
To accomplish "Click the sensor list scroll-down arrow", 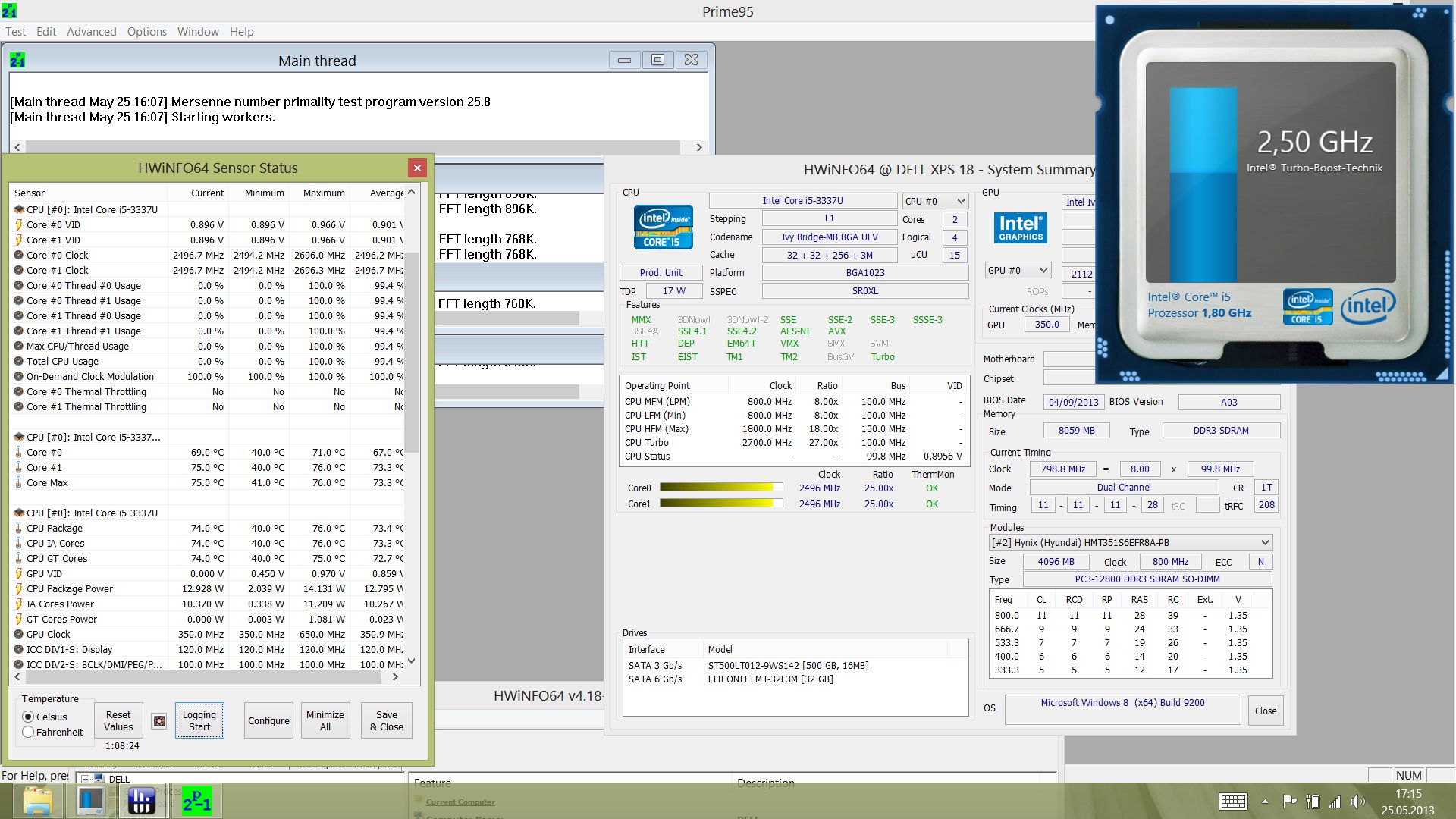I will pyautogui.click(x=412, y=661).
